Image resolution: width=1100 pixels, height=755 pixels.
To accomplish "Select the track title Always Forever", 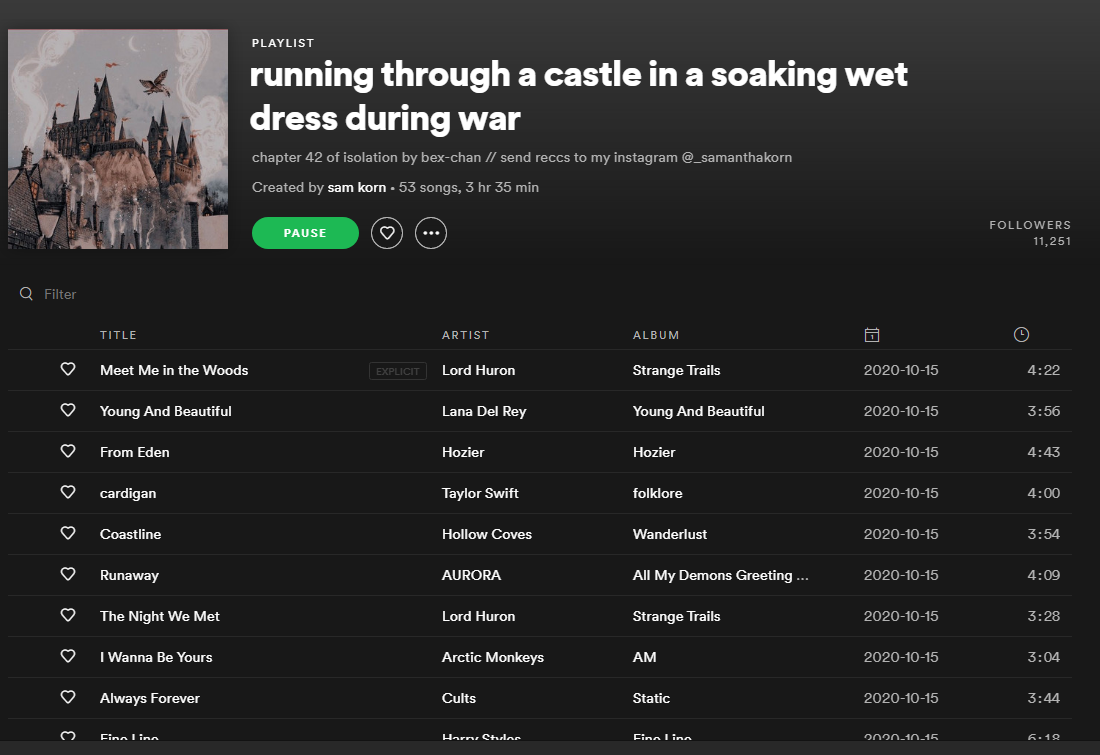I will point(149,698).
